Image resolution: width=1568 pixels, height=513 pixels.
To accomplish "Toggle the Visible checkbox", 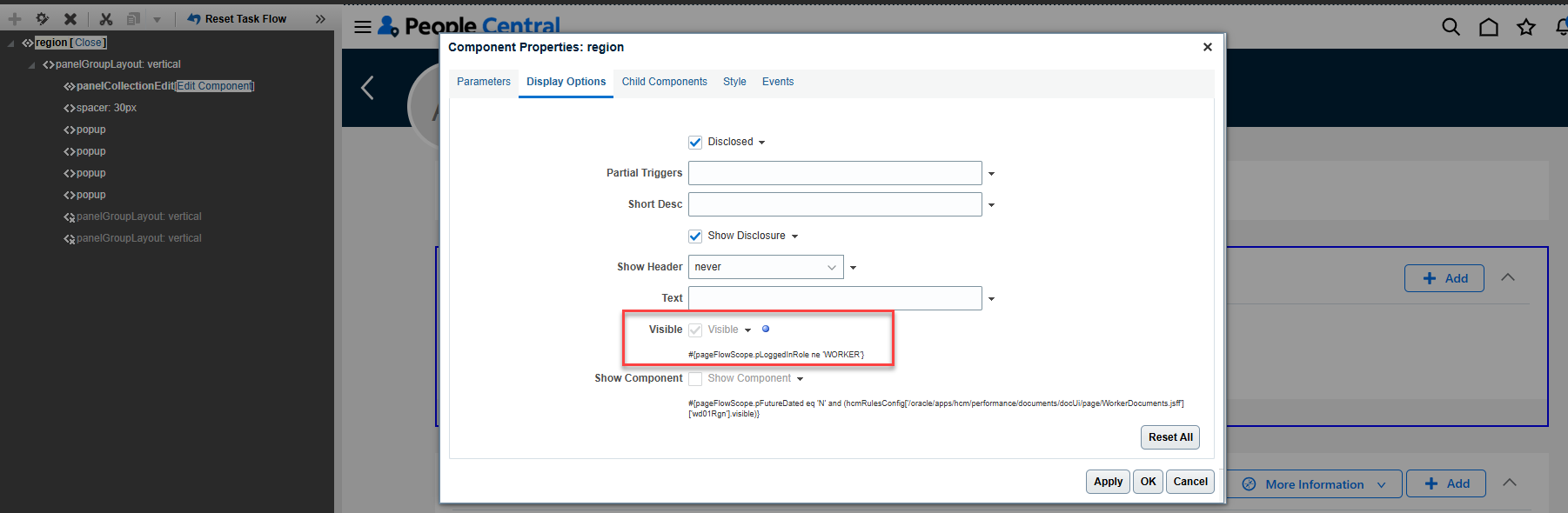I will [695, 330].
